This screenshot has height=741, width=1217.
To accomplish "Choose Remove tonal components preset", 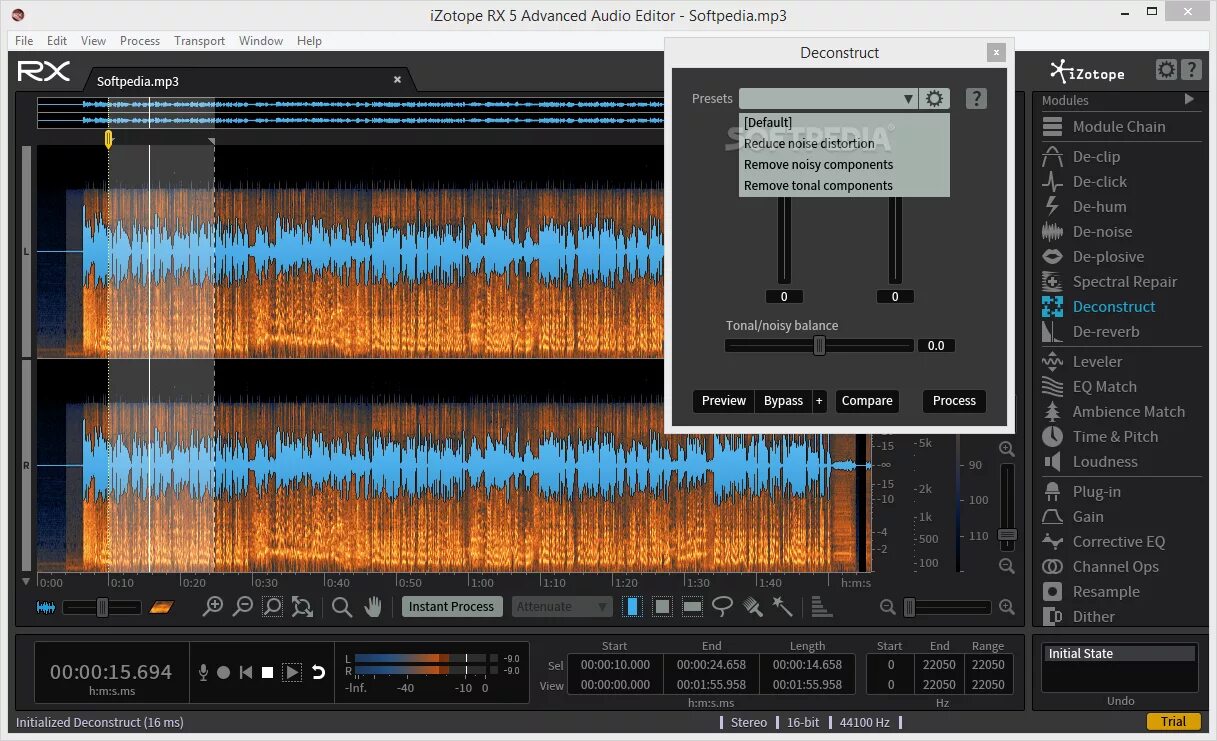I will point(844,185).
